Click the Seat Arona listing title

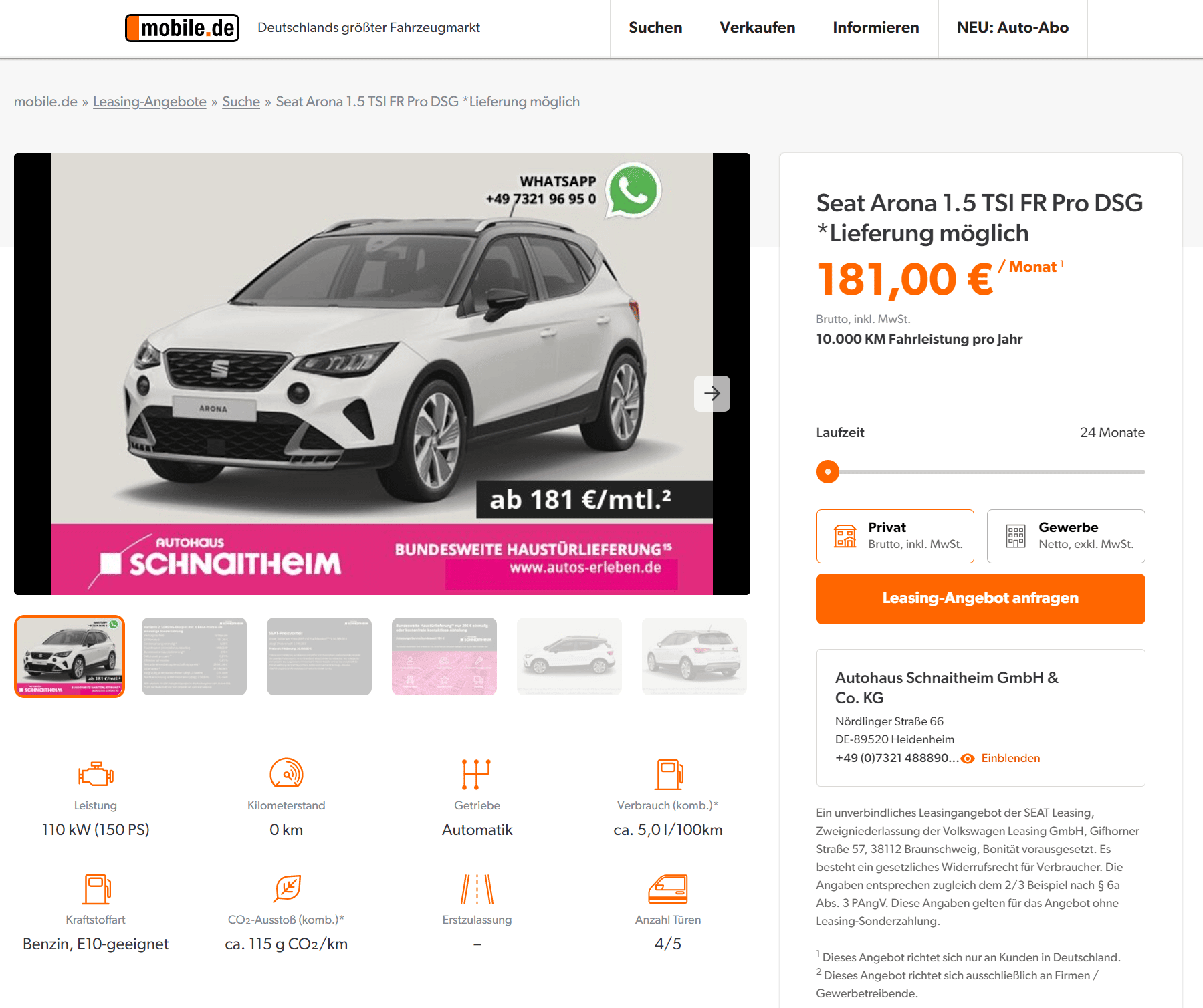point(980,218)
